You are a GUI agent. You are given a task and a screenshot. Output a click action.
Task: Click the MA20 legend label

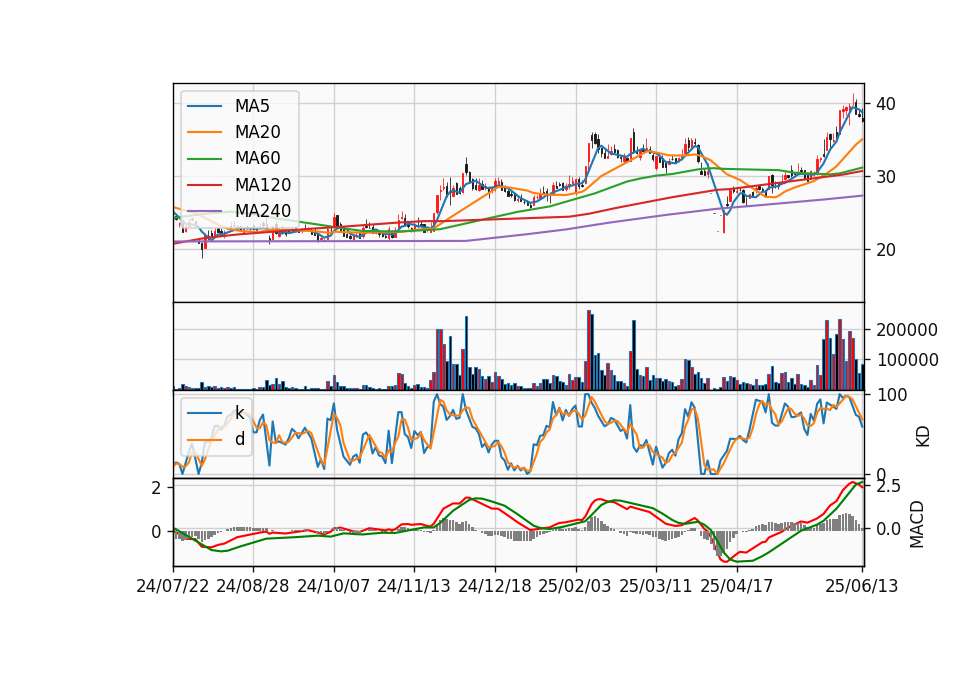tap(257, 132)
